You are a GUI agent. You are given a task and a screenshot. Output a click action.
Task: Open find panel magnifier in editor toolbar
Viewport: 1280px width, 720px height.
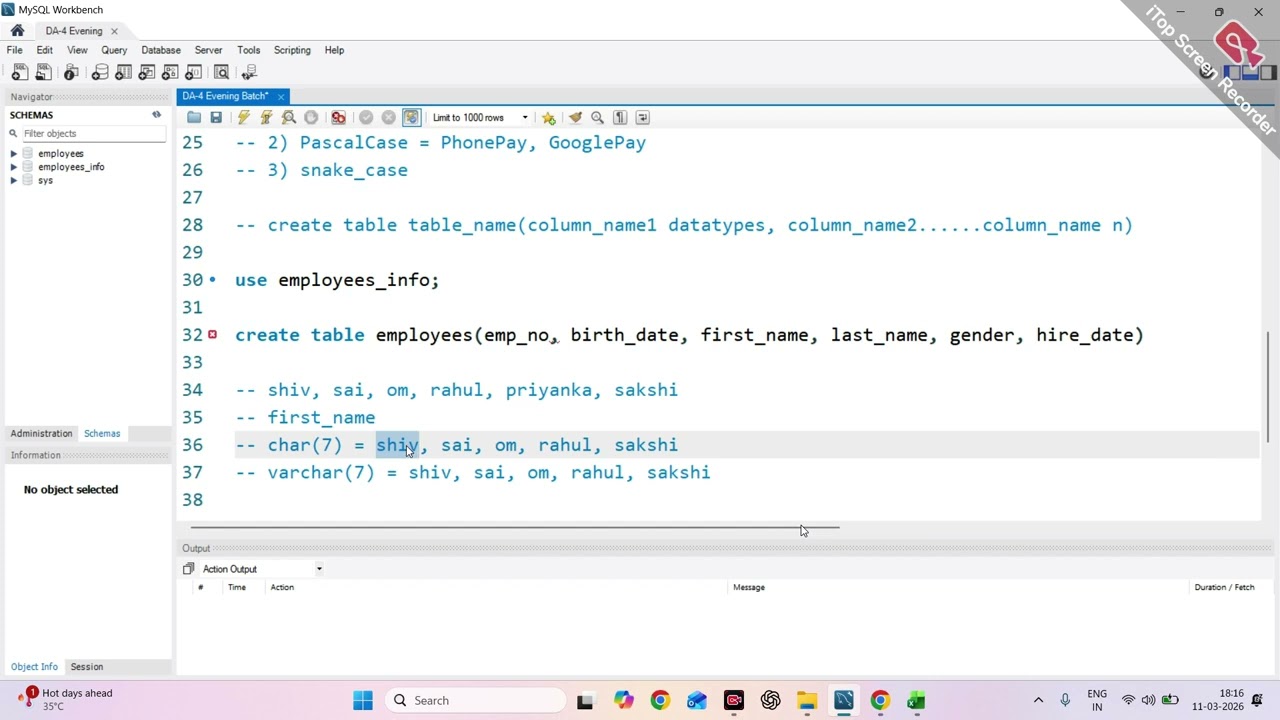coord(598,118)
